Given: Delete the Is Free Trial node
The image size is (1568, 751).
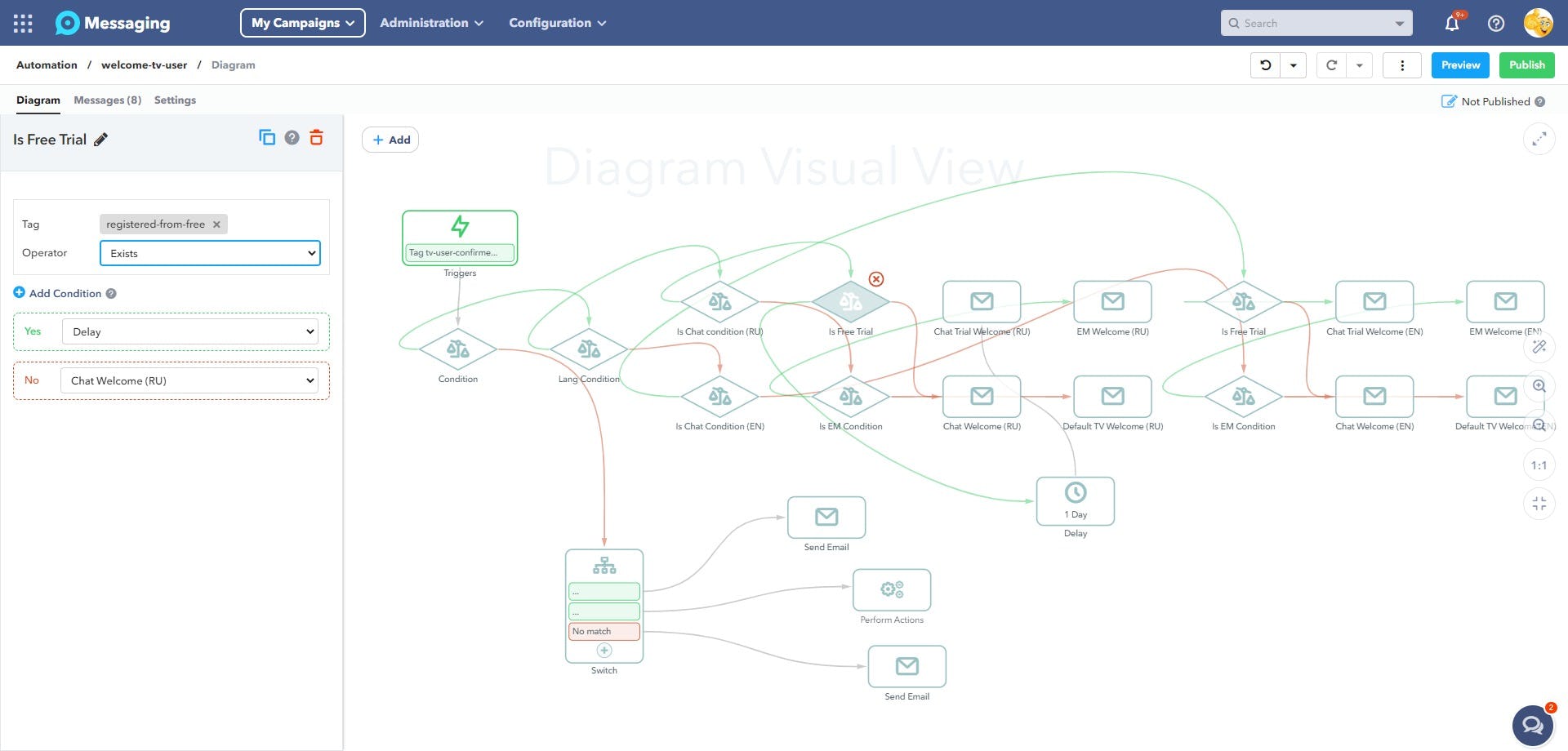Looking at the screenshot, I should click(x=316, y=137).
